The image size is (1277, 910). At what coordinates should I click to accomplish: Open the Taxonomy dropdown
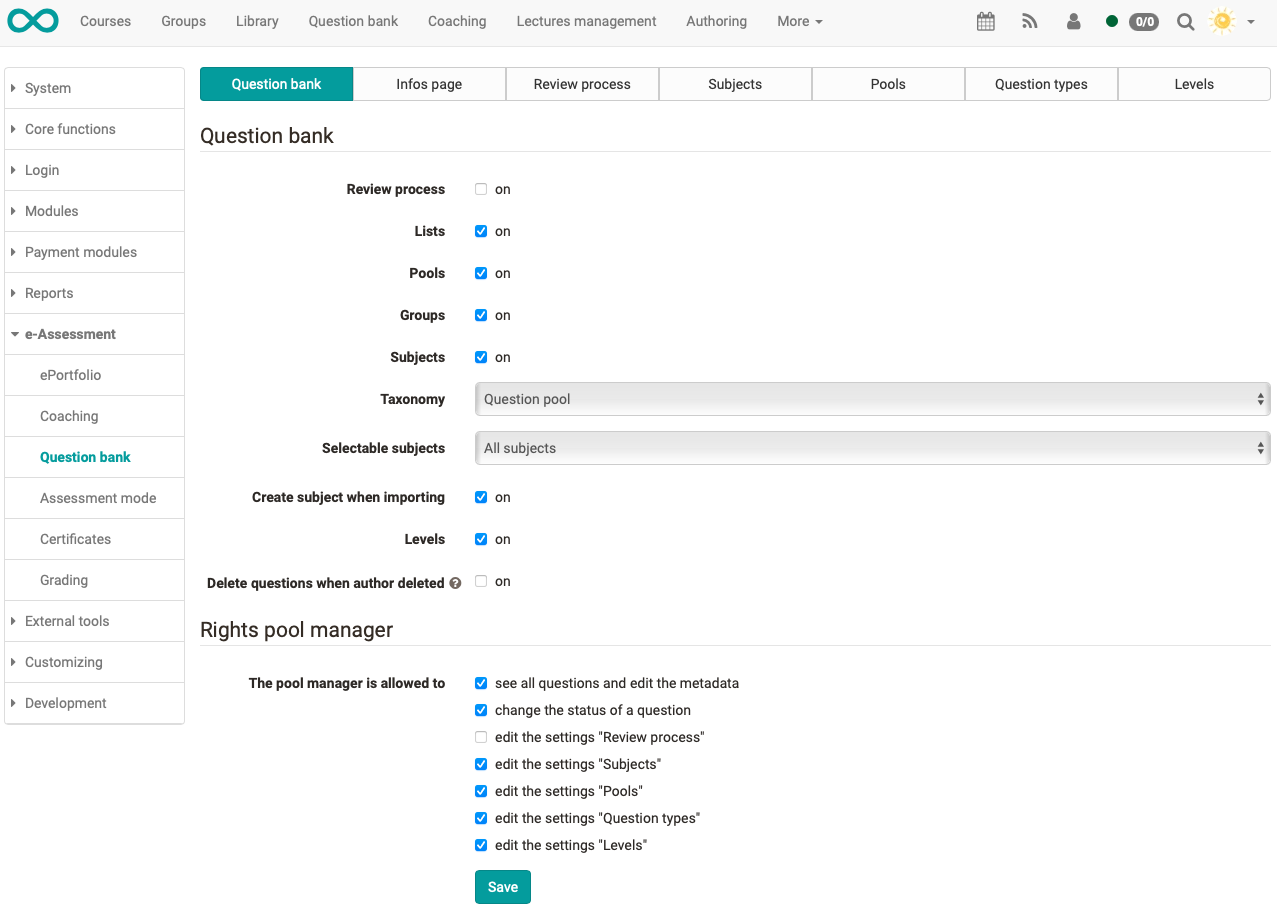coord(870,399)
